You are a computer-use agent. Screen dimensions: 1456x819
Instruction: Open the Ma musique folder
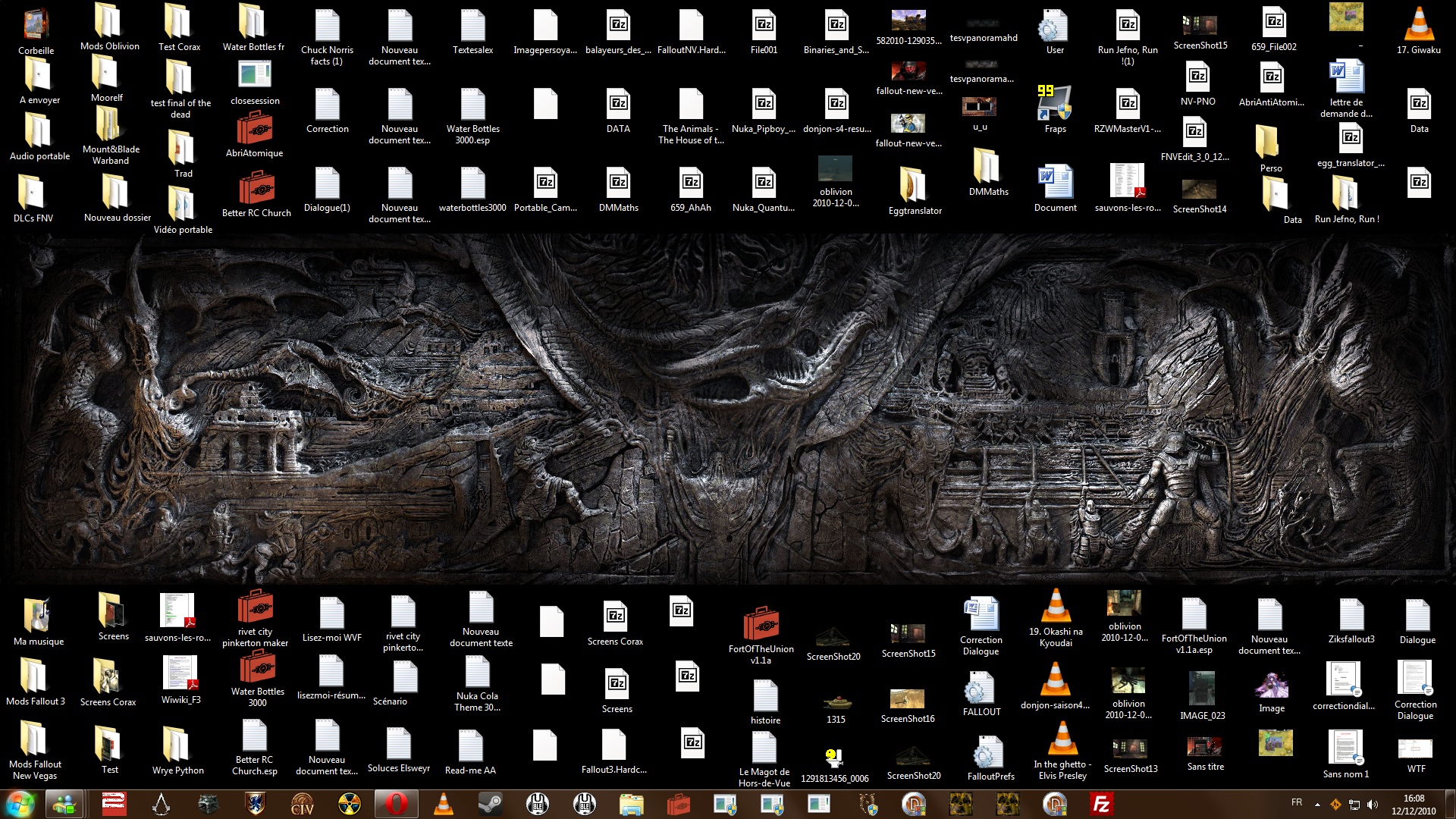click(38, 622)
